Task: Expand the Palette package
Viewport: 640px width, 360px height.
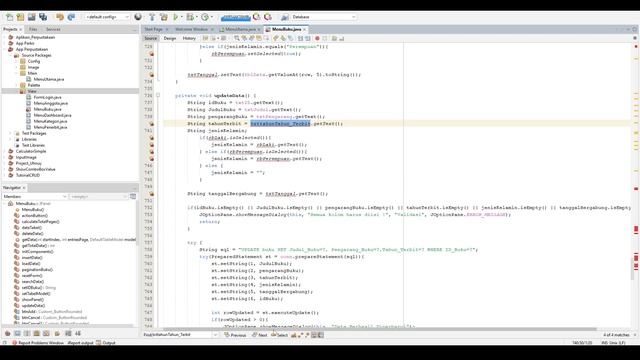Action: click(17, 85)
